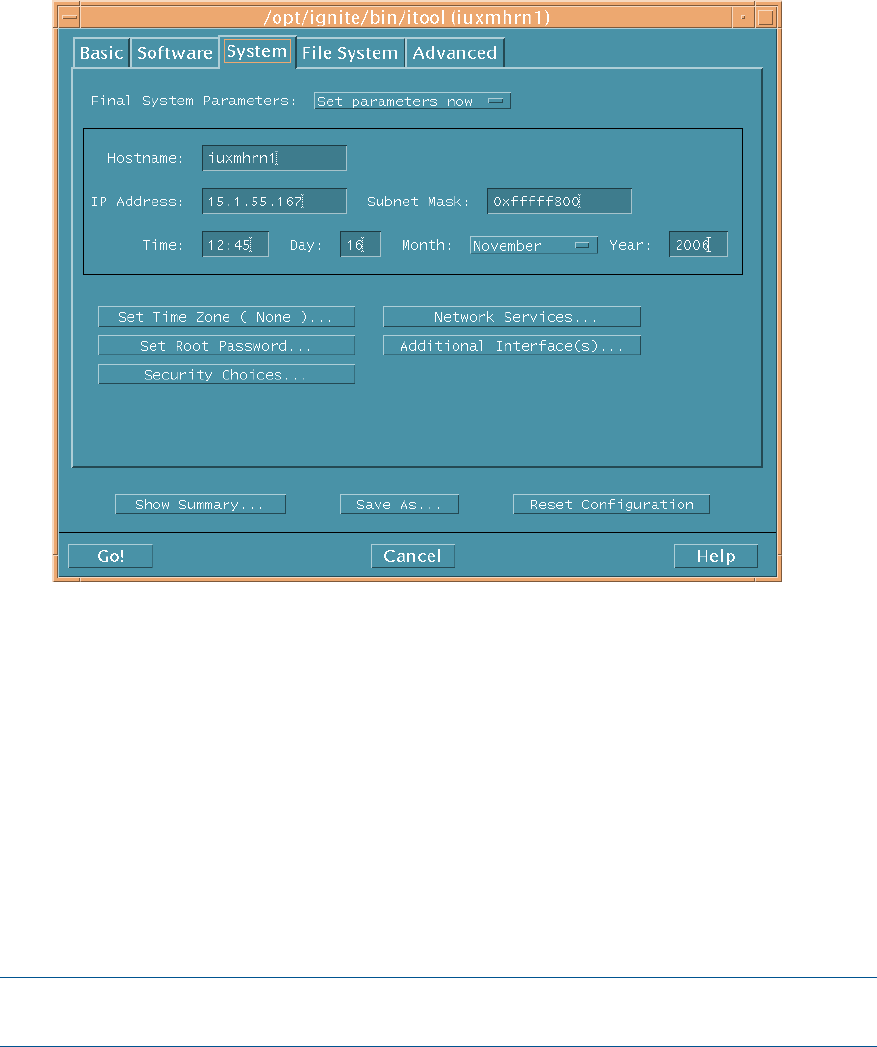Click the Hostname label
877x1047 pixels.
coord(145,158)
